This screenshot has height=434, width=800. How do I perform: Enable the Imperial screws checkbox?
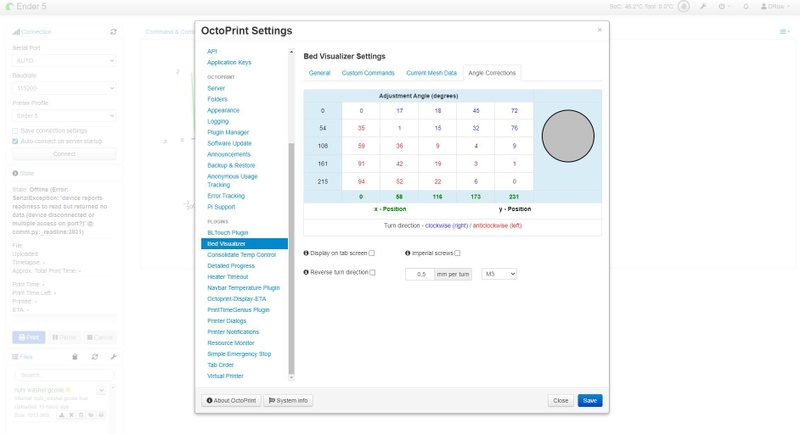(x=457, y=253)
